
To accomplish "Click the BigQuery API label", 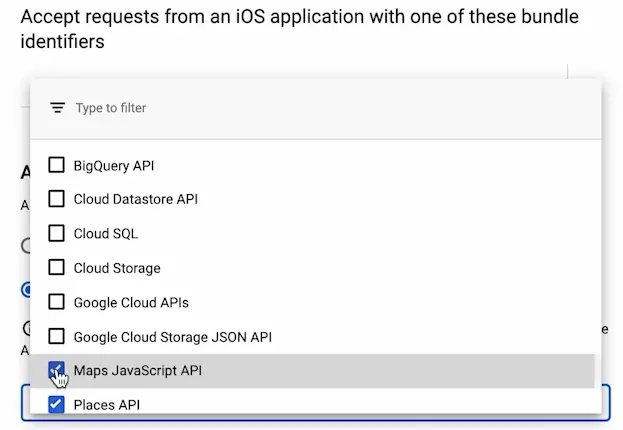I will pyautogui.click(x=114, y=166).
